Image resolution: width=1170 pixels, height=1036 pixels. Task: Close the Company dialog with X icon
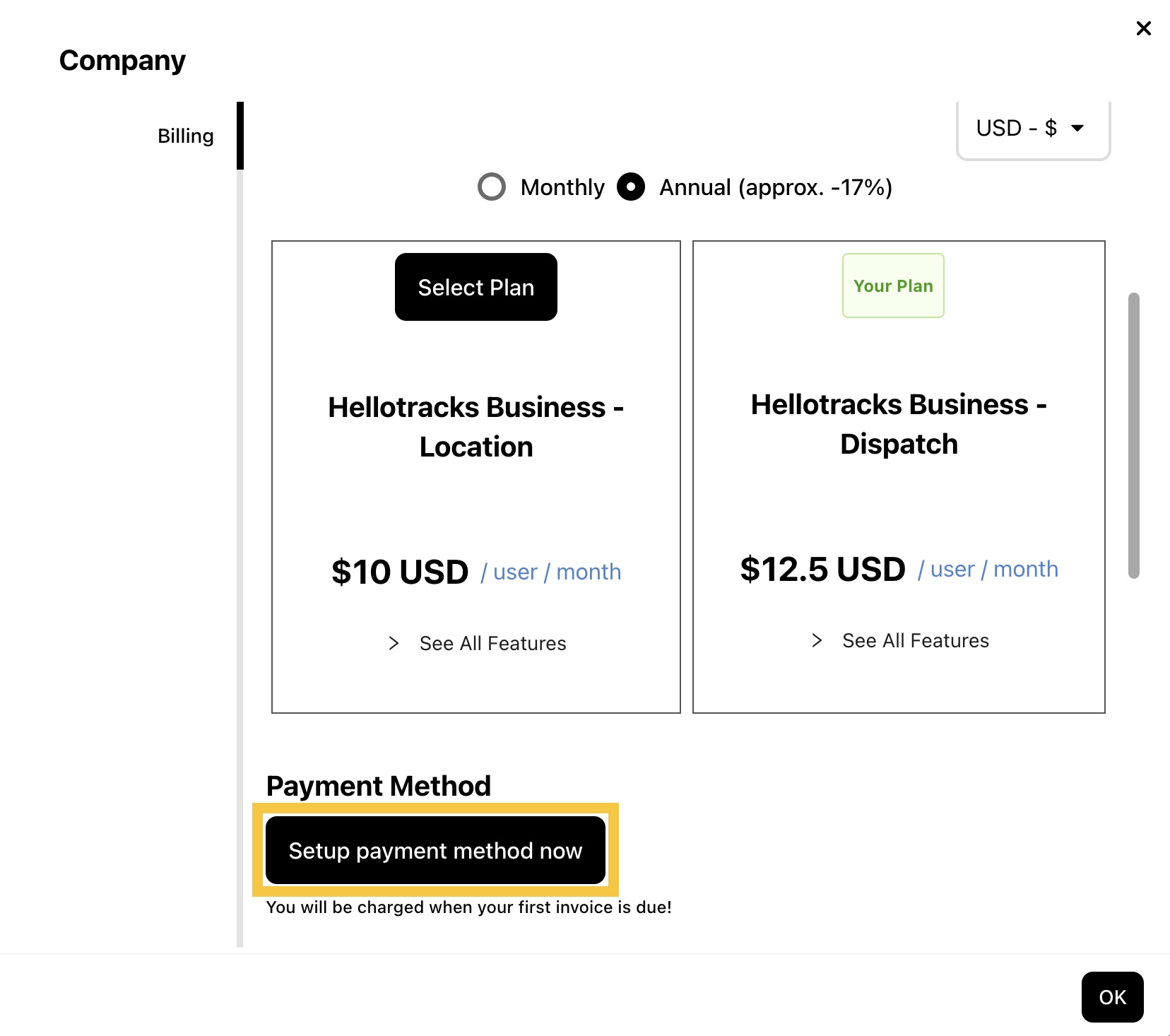click(x=1143, y=28)
